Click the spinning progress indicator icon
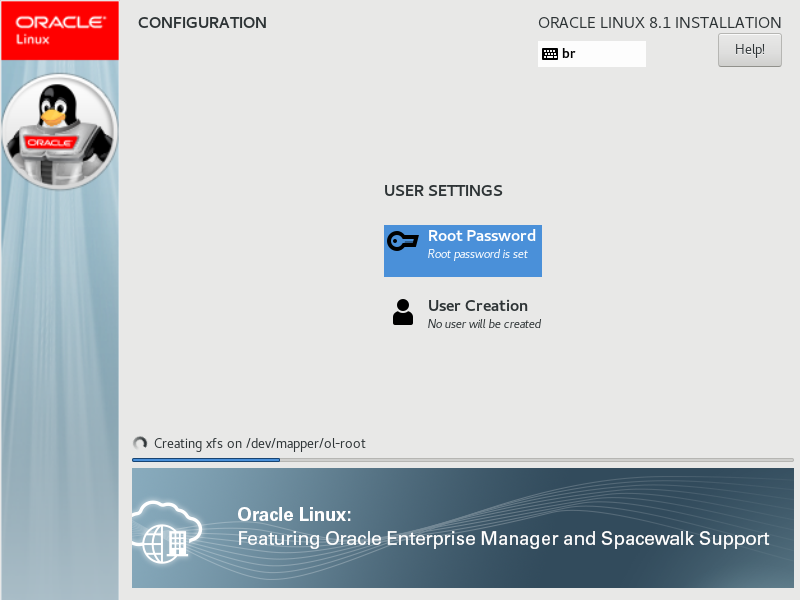 click(x=140, y=443)
